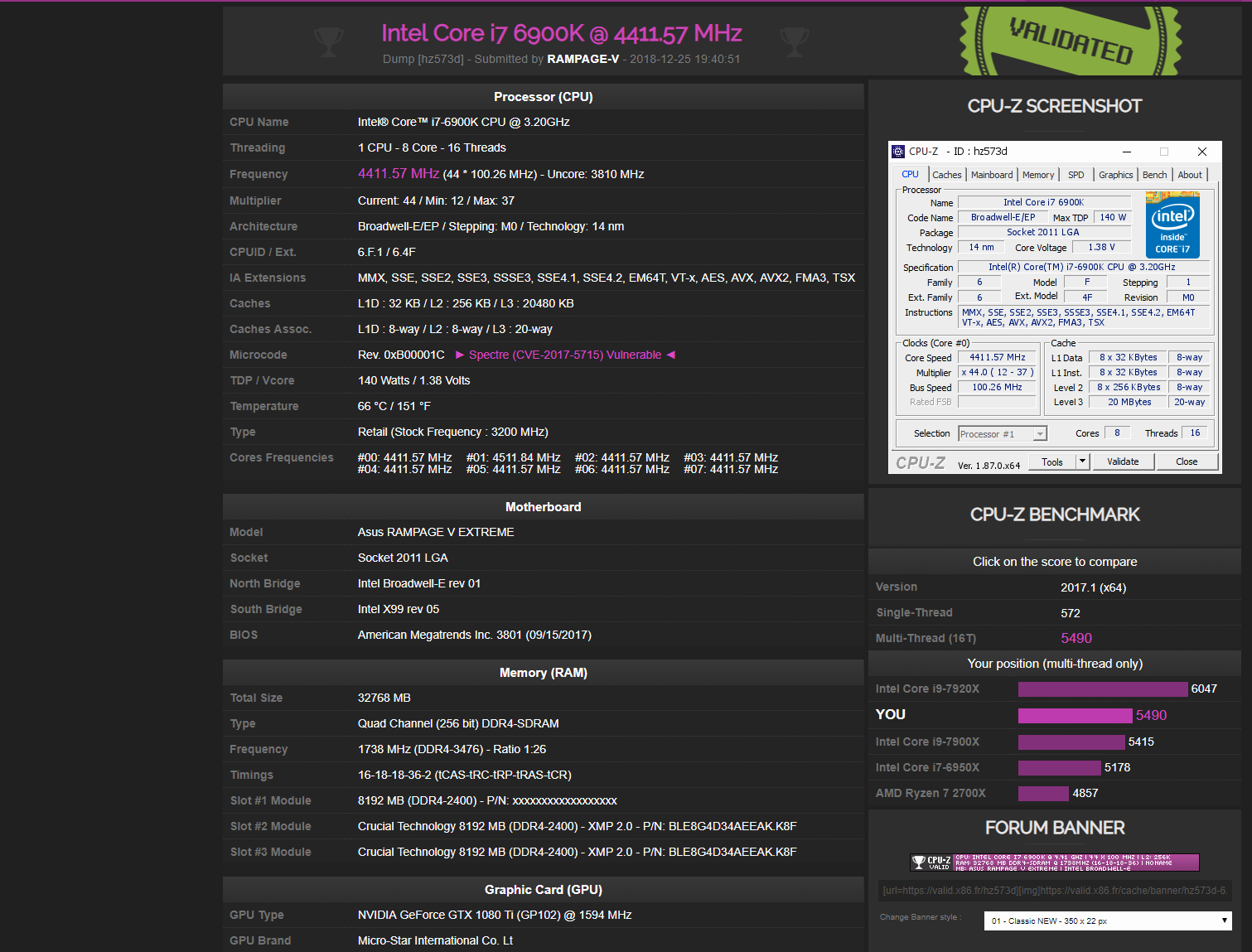
Task: Open RAMPAGE-V submitter profile link
Action: [x=582, y=59]
